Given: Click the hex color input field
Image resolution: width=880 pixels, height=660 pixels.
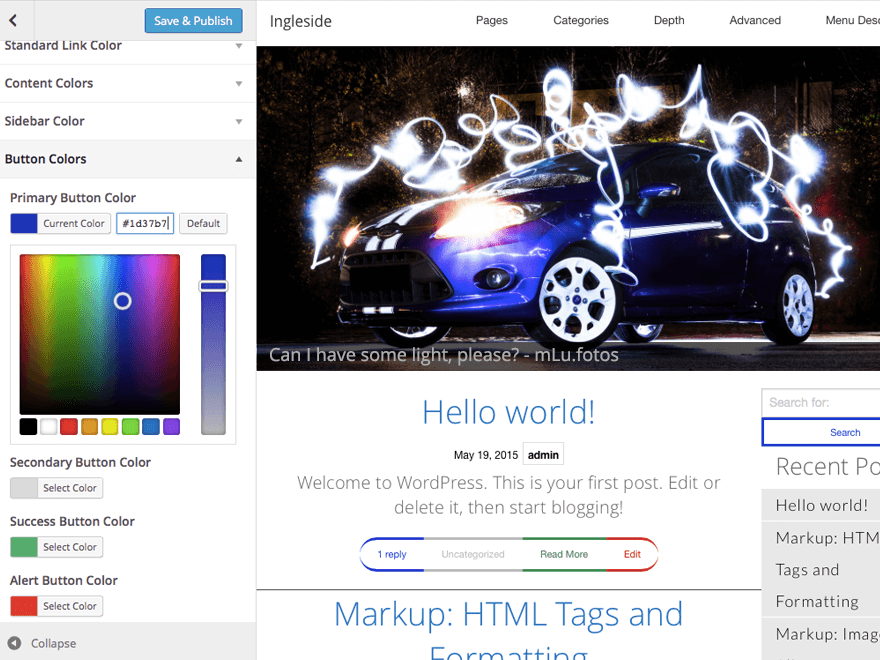Looking at the screenshot, I should pyautogui.click(x=145, y=223).
